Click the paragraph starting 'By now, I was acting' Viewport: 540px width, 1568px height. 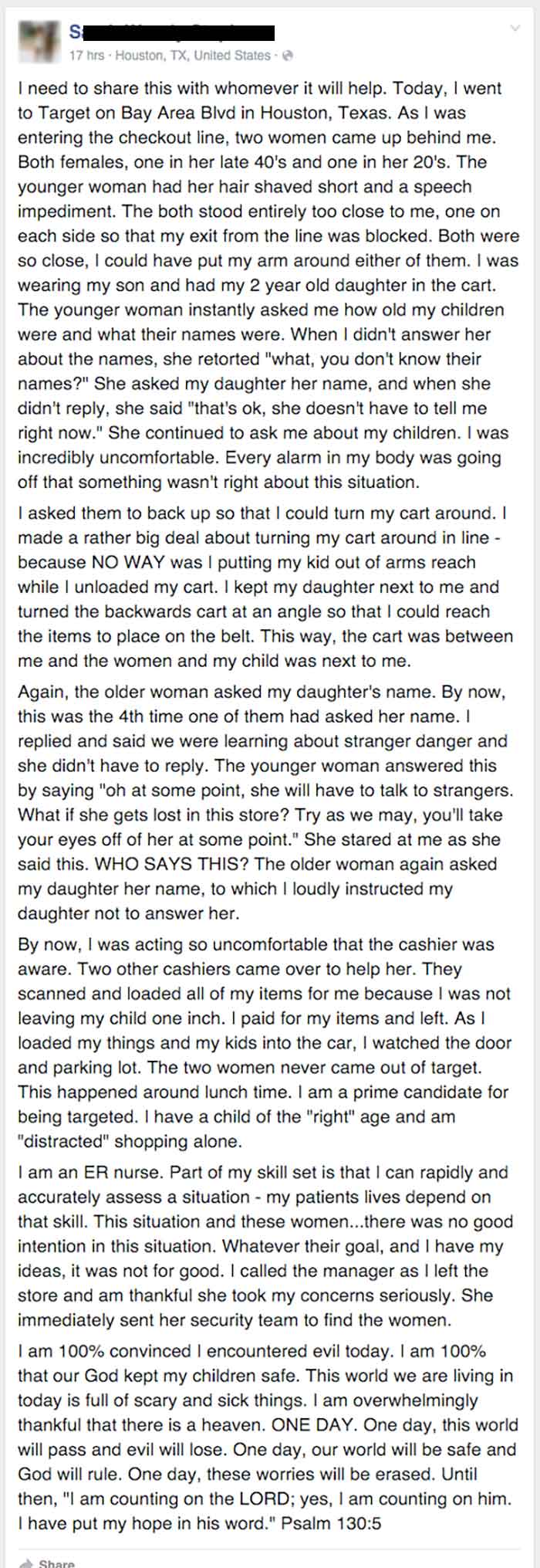click(265, 1042)
